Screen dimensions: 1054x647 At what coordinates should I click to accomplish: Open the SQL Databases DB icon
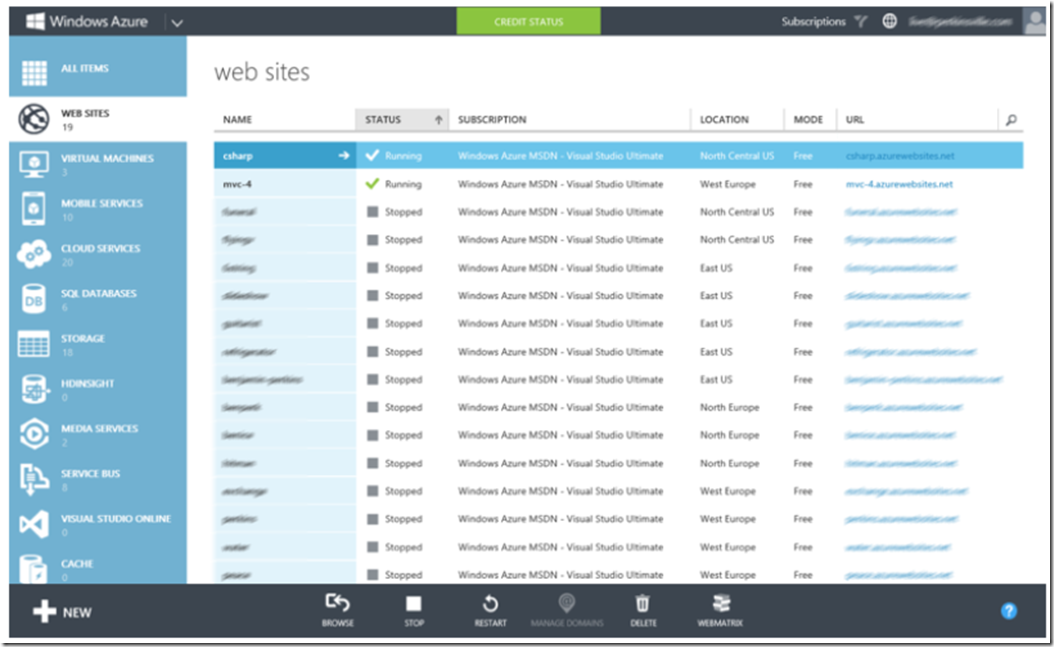(34, 299)
